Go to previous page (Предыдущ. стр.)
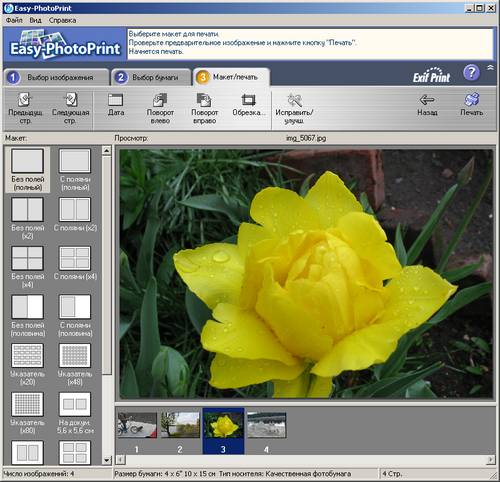Viewport: 500px width, 482px height. click(x=25, y=108)
